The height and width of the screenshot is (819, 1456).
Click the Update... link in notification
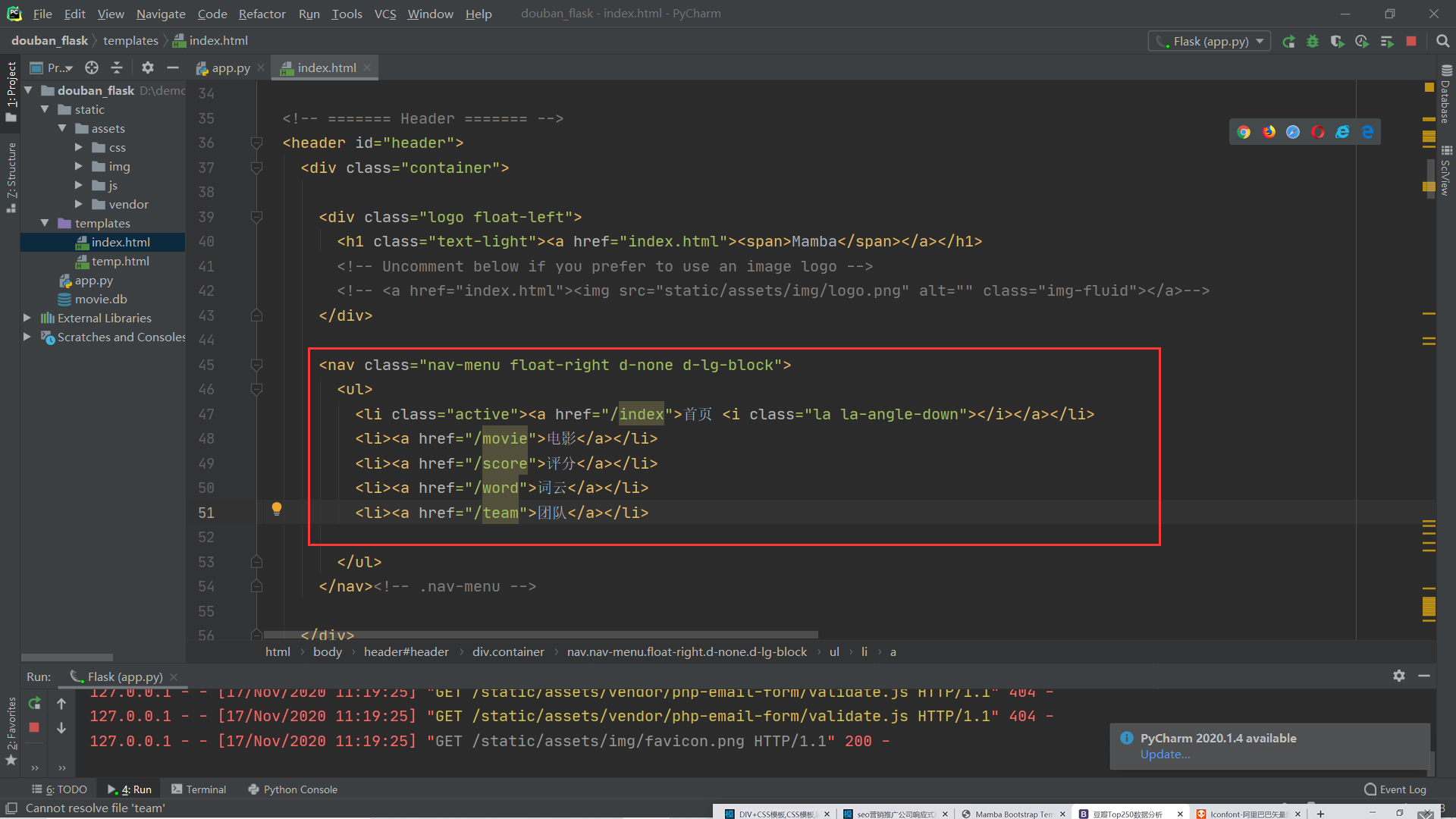point(1165,754)
